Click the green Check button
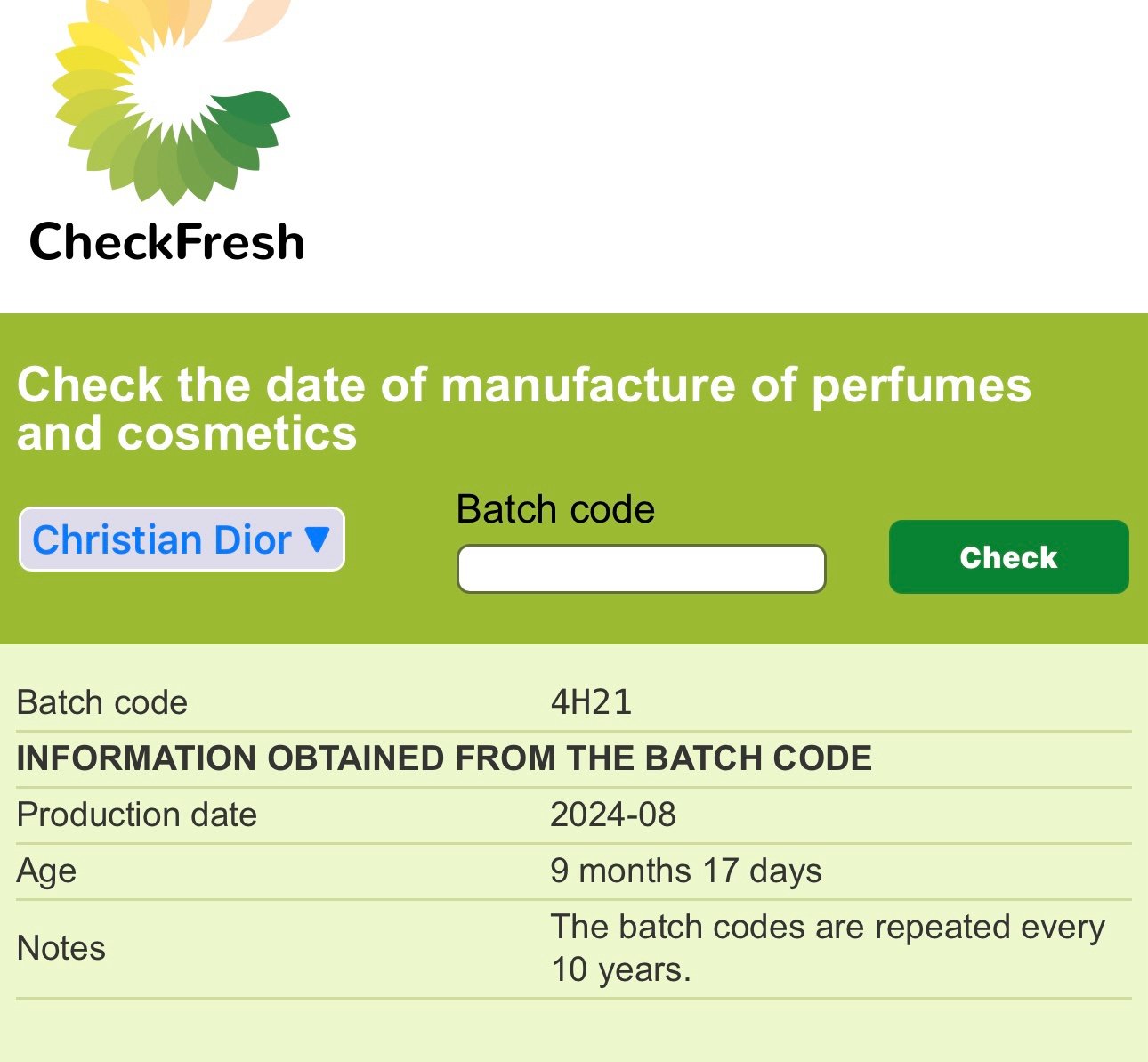Image resolution: width=1148 pixels, height=1062 pixels. click(x=1008, y=557)
